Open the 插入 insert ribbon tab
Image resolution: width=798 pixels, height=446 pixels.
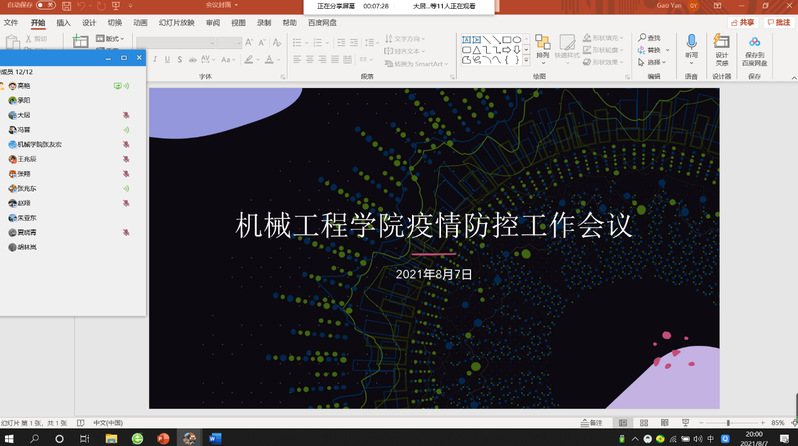tap(63, 21)
